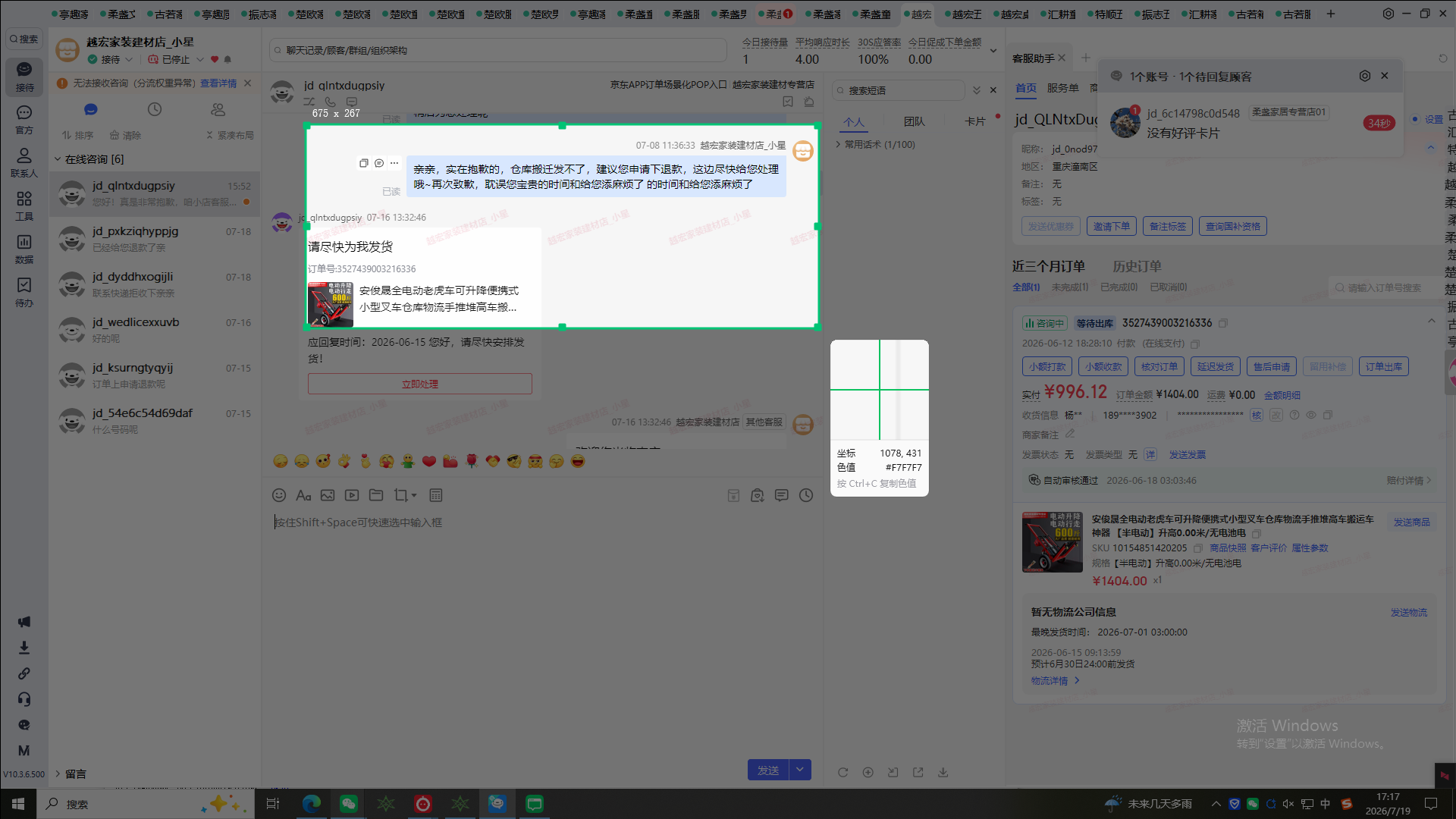Open screenshot tool dropdown arrow
Viewport: 1456px width, 819px height.
pyautogui.click(x=414, y=495)
